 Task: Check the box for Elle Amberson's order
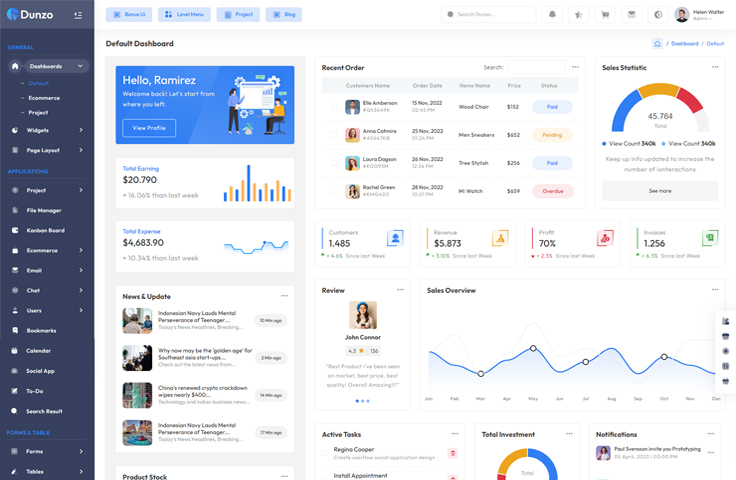[x=333, y=107]
